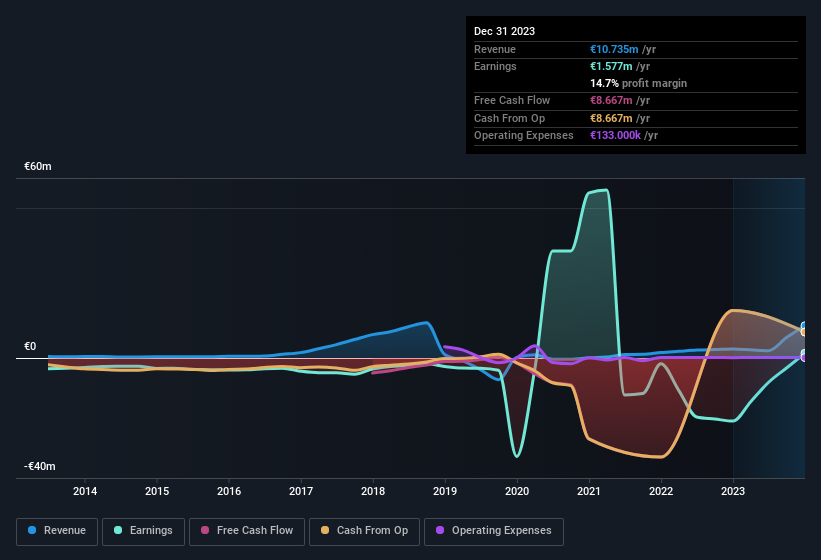Click the Dec 31 2023 tooltip date header
The image size is (821, 560).
click(504, 31)
